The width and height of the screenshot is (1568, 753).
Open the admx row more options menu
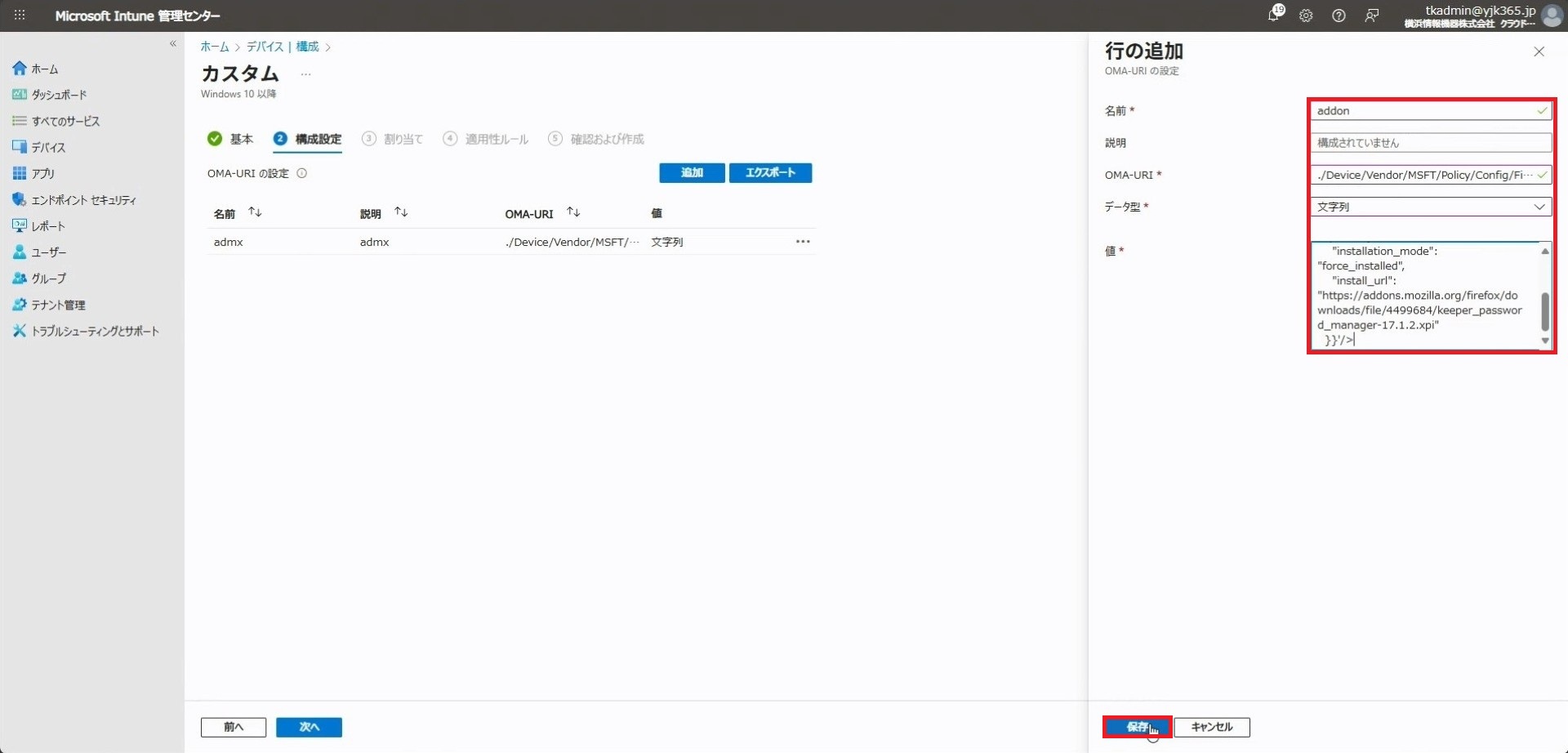tap(803, 242)
